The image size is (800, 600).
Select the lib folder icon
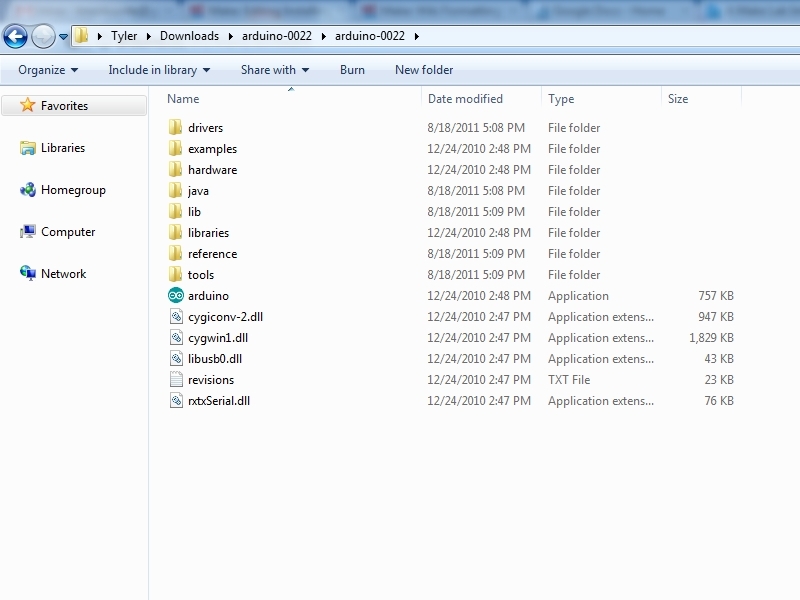175,211
